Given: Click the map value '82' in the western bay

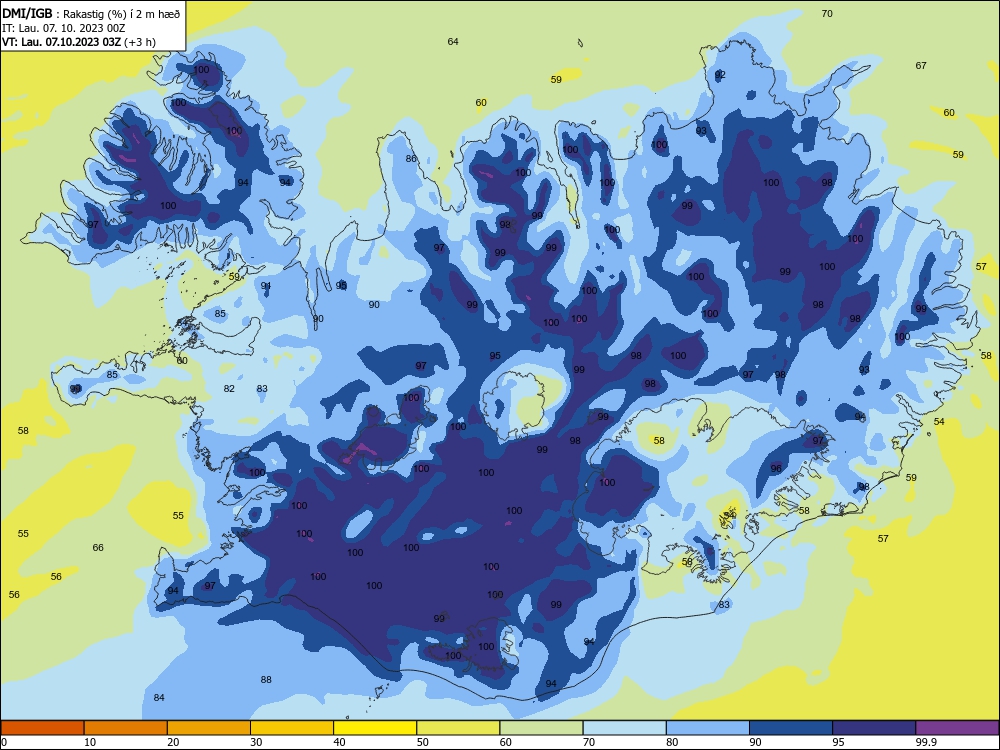Looking at the screenshot, I should pos(229,388).
